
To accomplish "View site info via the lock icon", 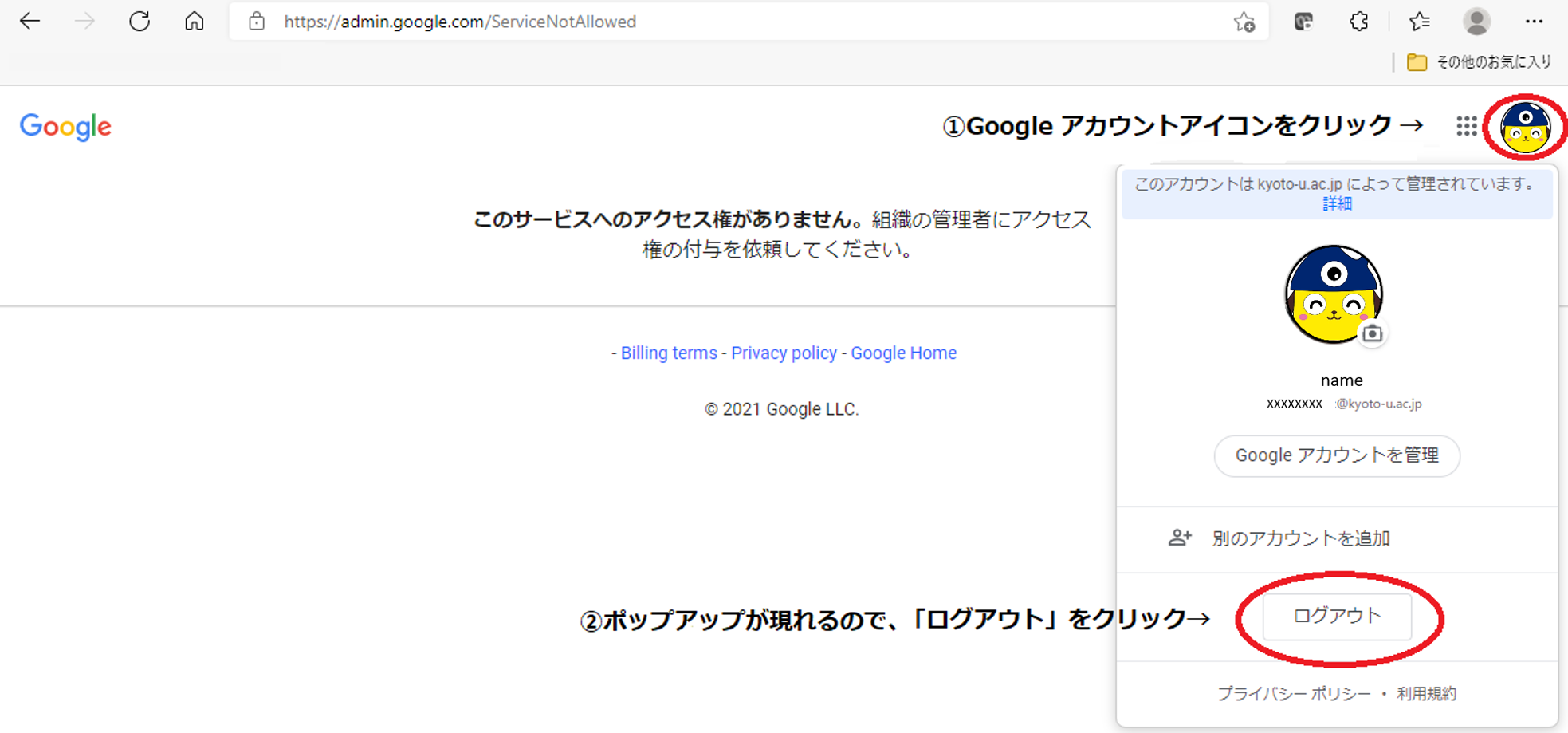I will click(256, 22).
